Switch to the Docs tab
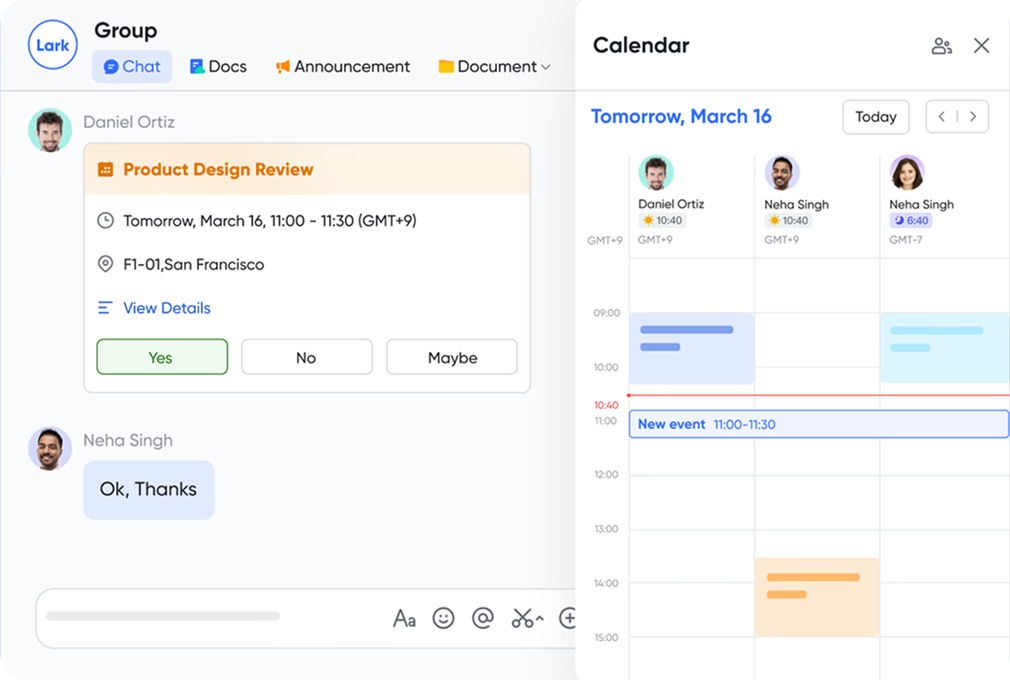Screen dimensions: 1010x680 point(218,67)
